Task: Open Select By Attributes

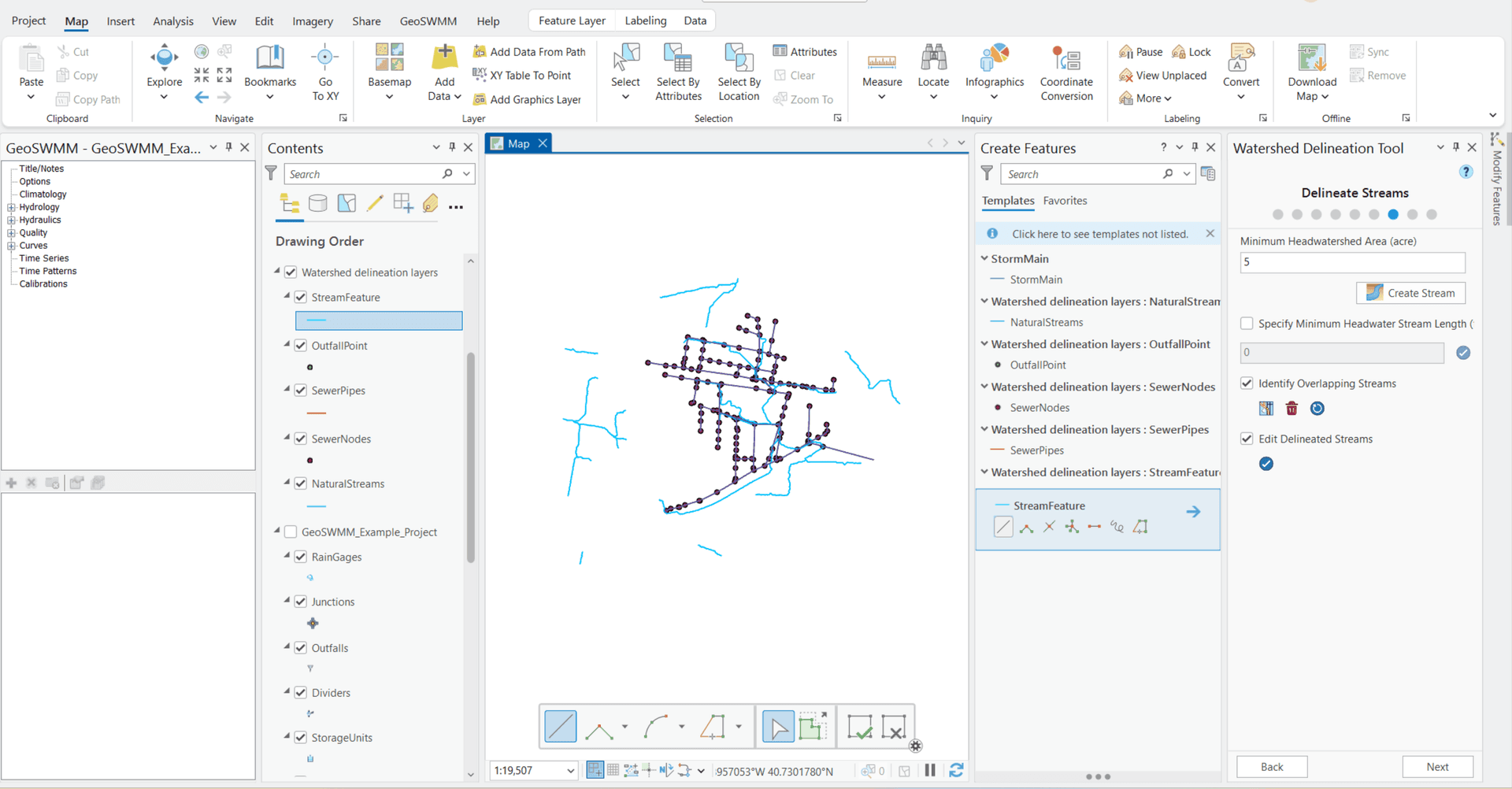Action: 677,71
